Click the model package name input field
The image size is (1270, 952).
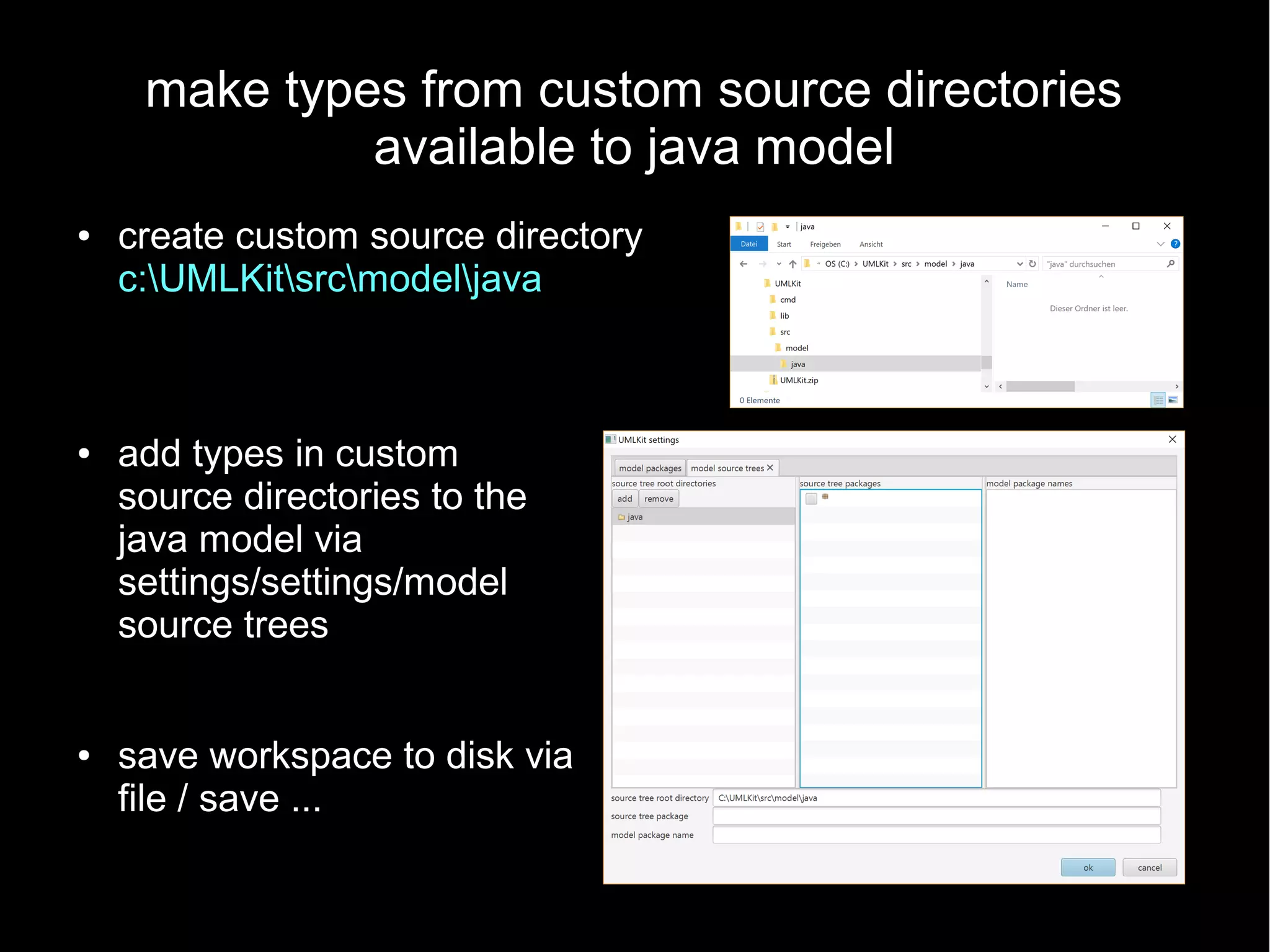[x=936, y=835]
